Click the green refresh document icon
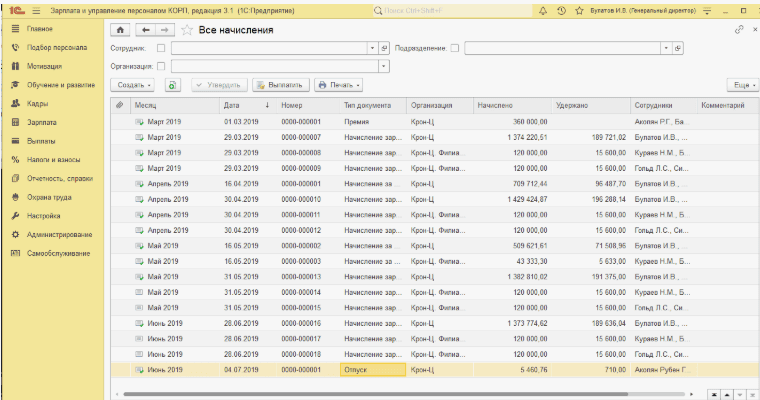The height and width of the screenshot is (400, 760). [x=173, y=85]
